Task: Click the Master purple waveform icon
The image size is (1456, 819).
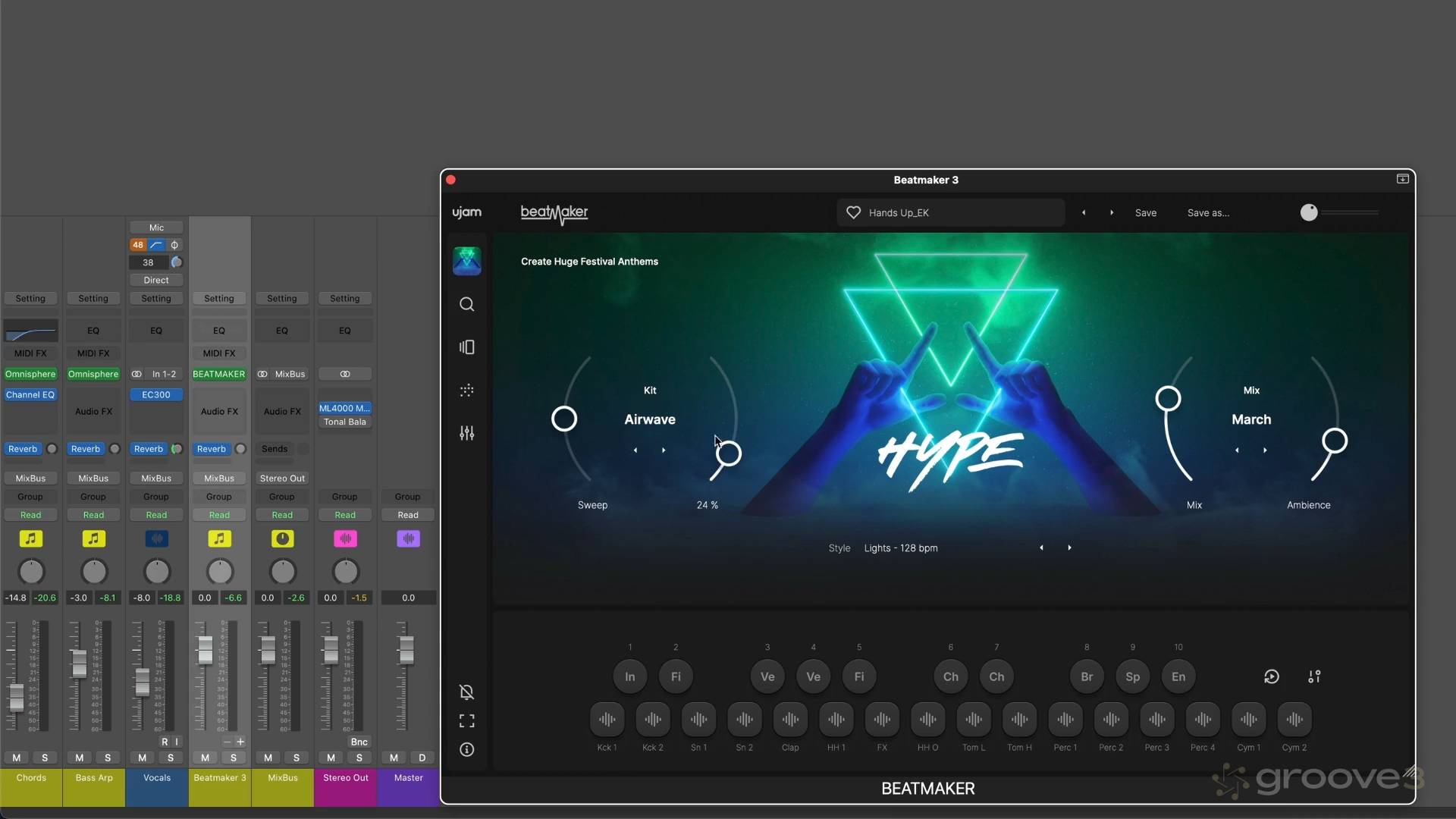Action: point(409,538)
